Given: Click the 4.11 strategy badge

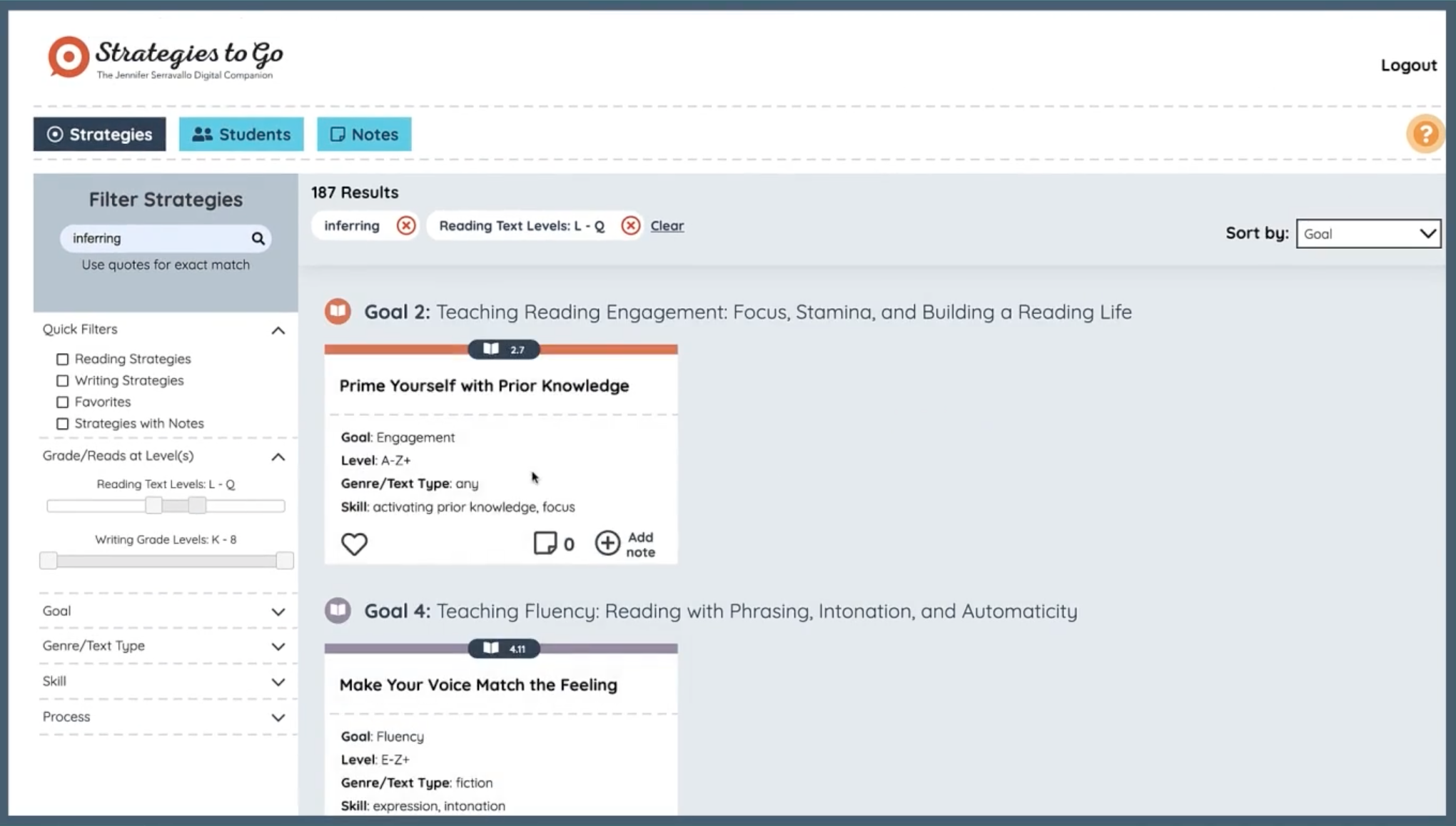Looking at the screenshot, I should tap(504, 648).
